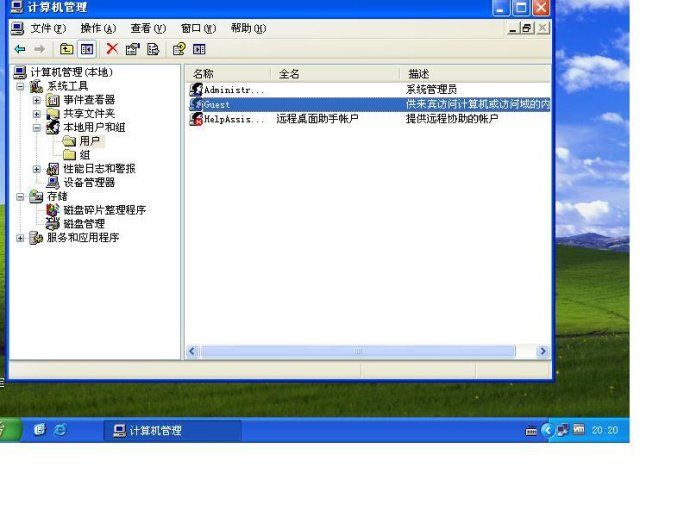
Task: Expand hidden tray icons arrow
Action: click(x=547, y=430)
